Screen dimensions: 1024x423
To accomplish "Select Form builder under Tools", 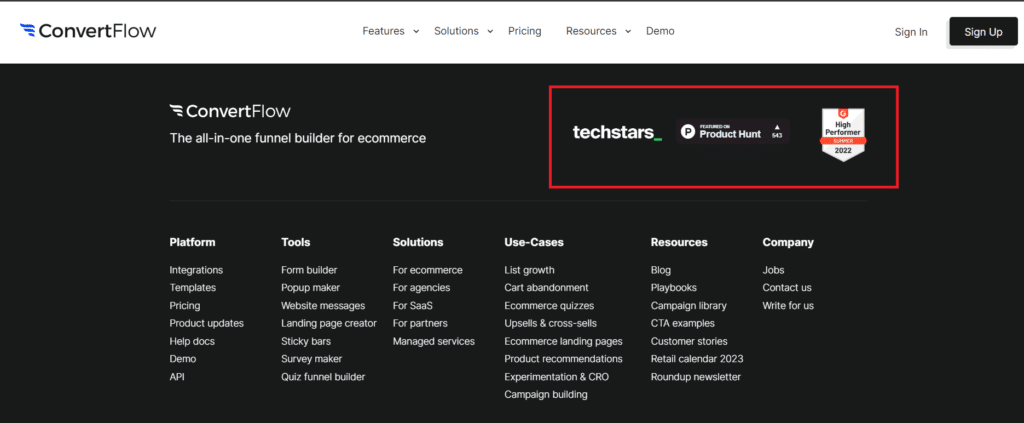I will (x=309, y=270).
